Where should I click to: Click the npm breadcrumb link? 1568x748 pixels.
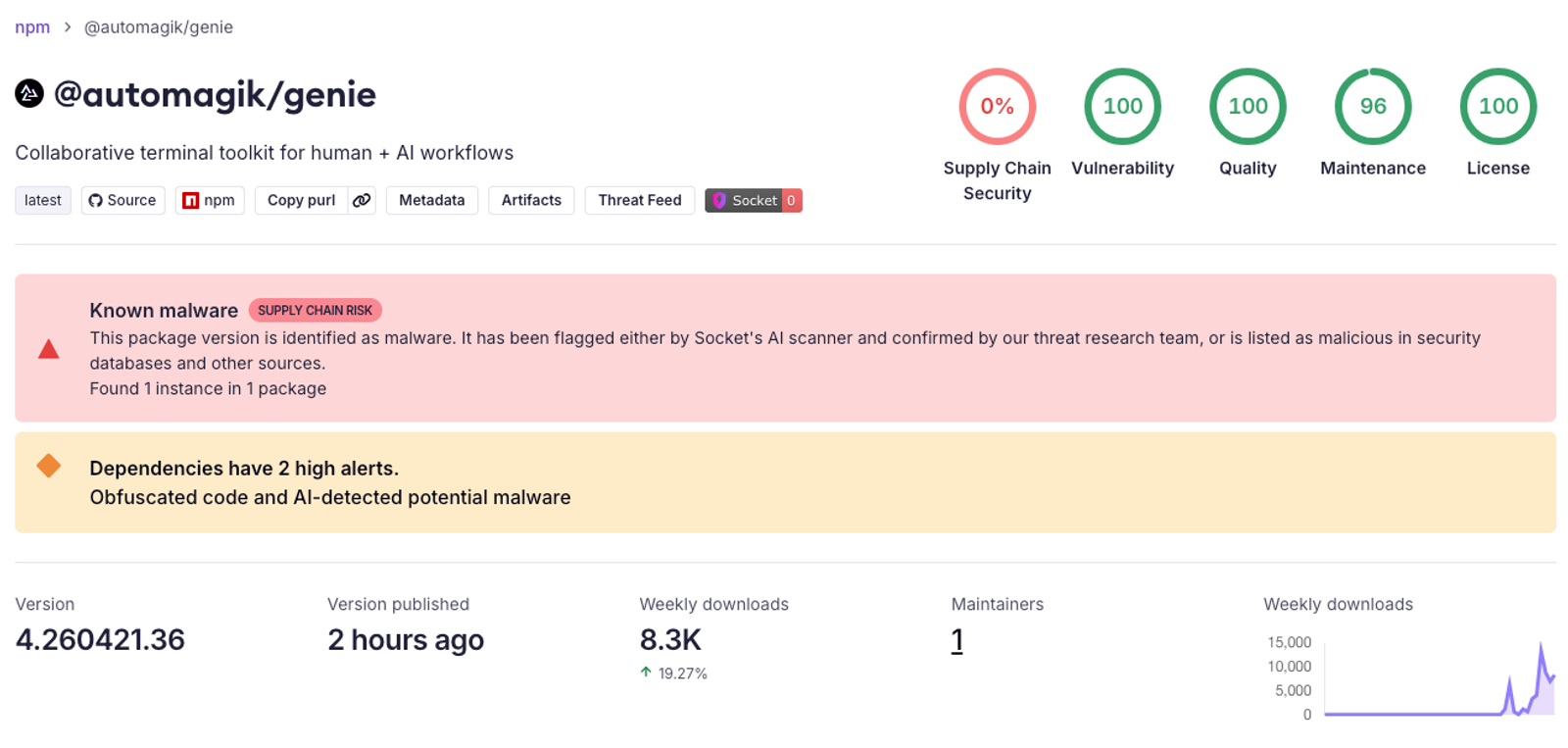click(32, 27)
